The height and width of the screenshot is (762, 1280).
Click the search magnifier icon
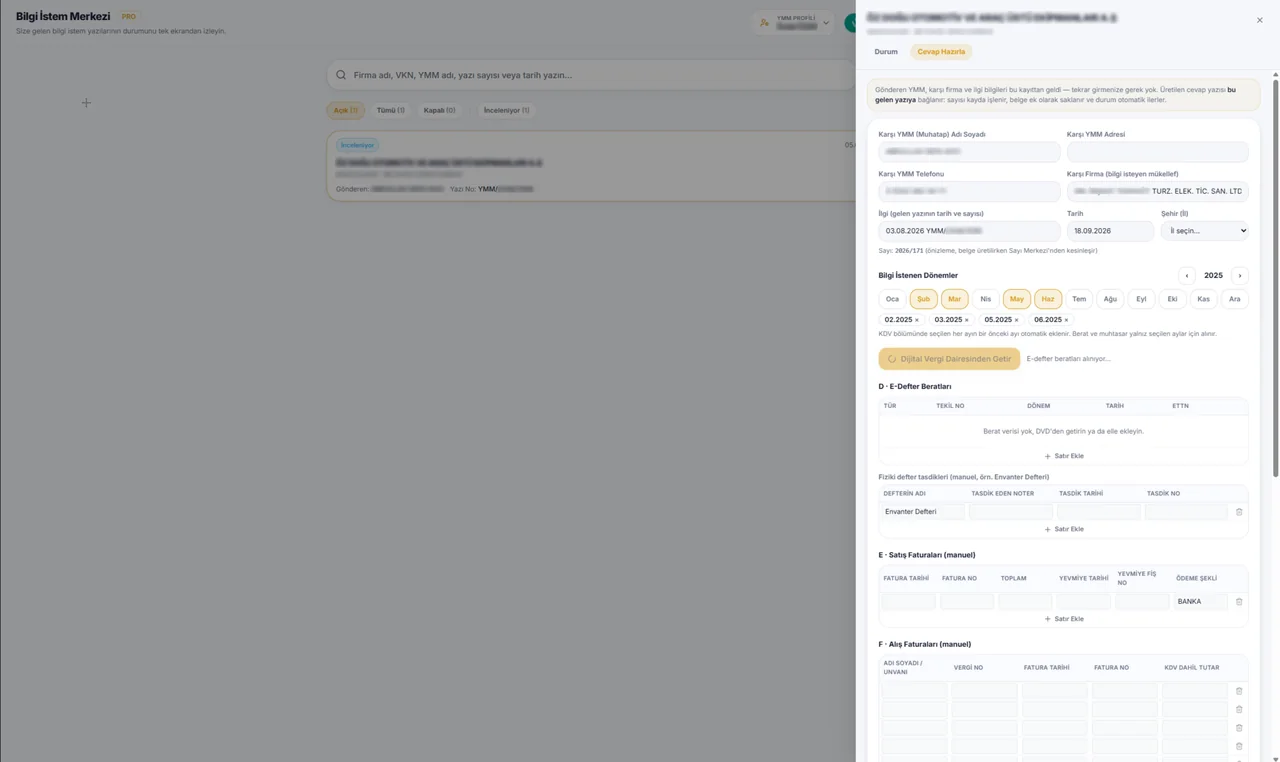click(341, 75)
